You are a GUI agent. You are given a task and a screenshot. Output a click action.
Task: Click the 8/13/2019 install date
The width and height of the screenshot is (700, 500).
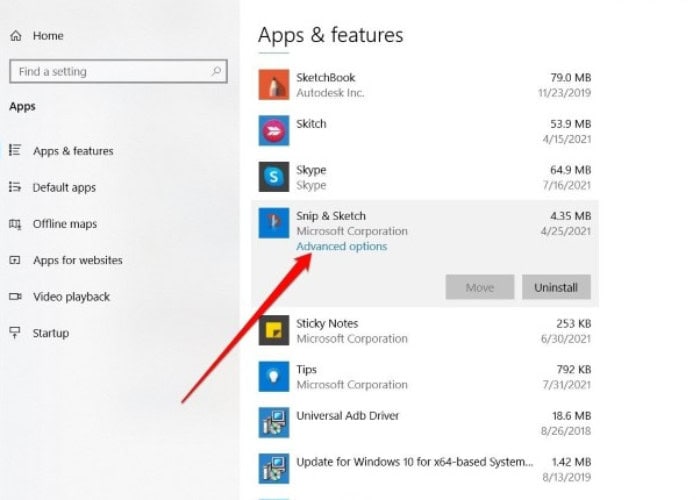(x=567, y=477)
